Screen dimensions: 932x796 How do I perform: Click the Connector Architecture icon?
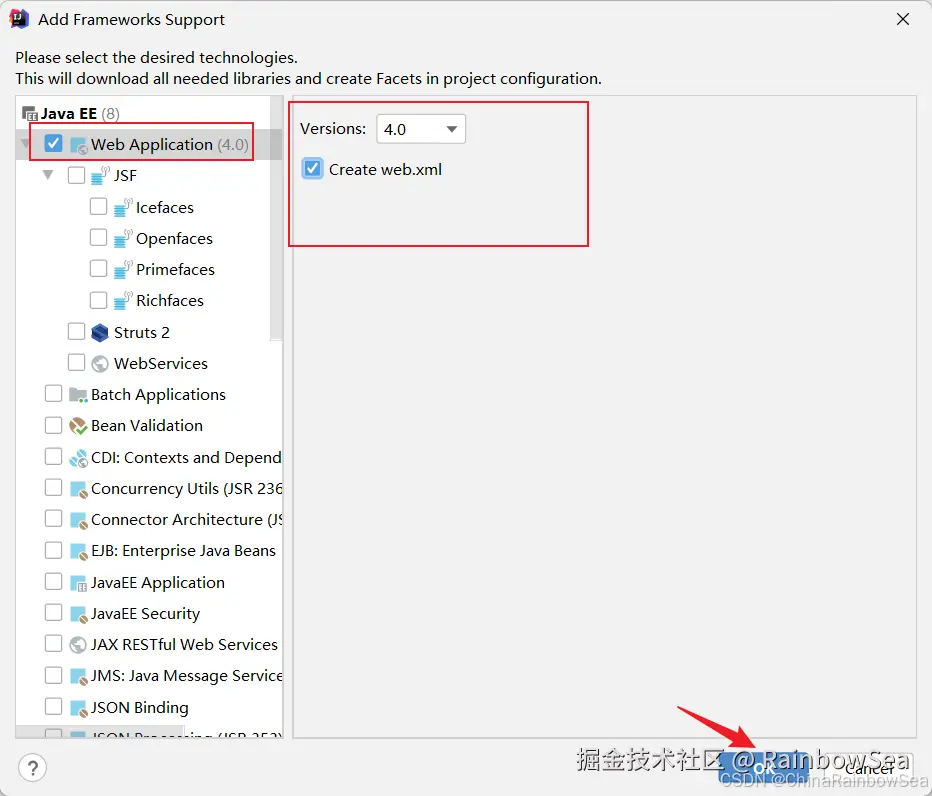click(78, 520)
